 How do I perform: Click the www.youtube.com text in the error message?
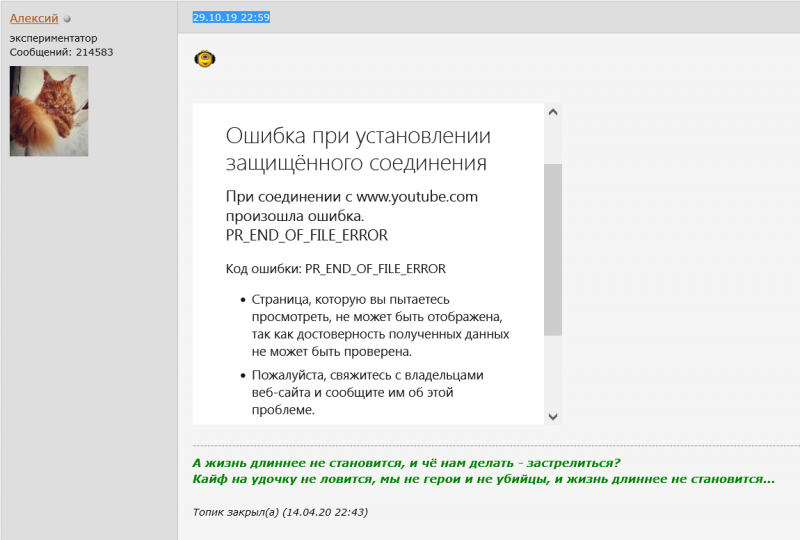coord(417,196)
